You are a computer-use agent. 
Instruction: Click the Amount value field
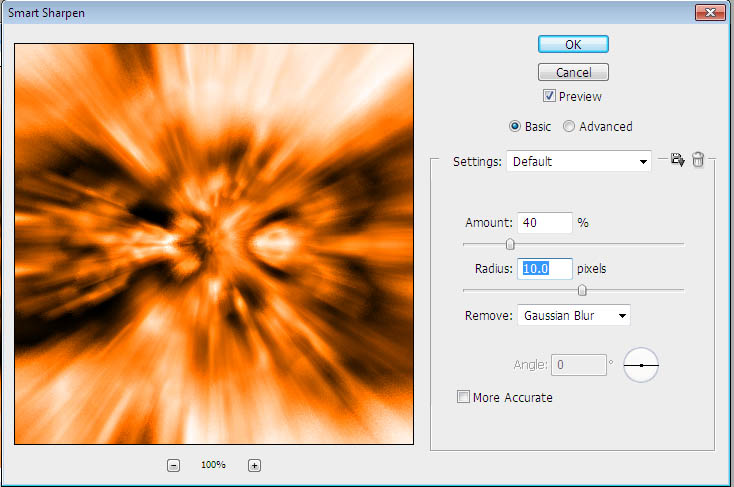(x=545, y=222)
